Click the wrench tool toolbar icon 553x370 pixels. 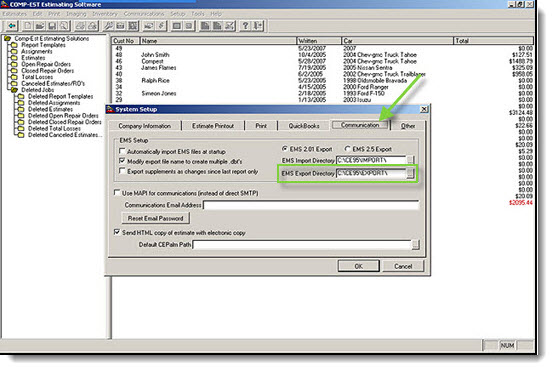108,26
